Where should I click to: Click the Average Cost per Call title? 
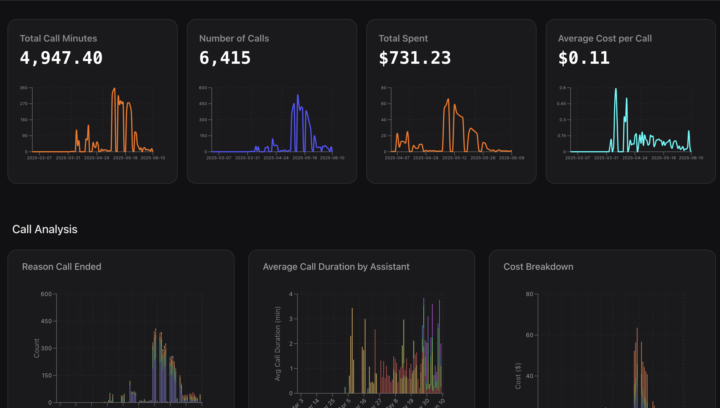click(608, 38)
